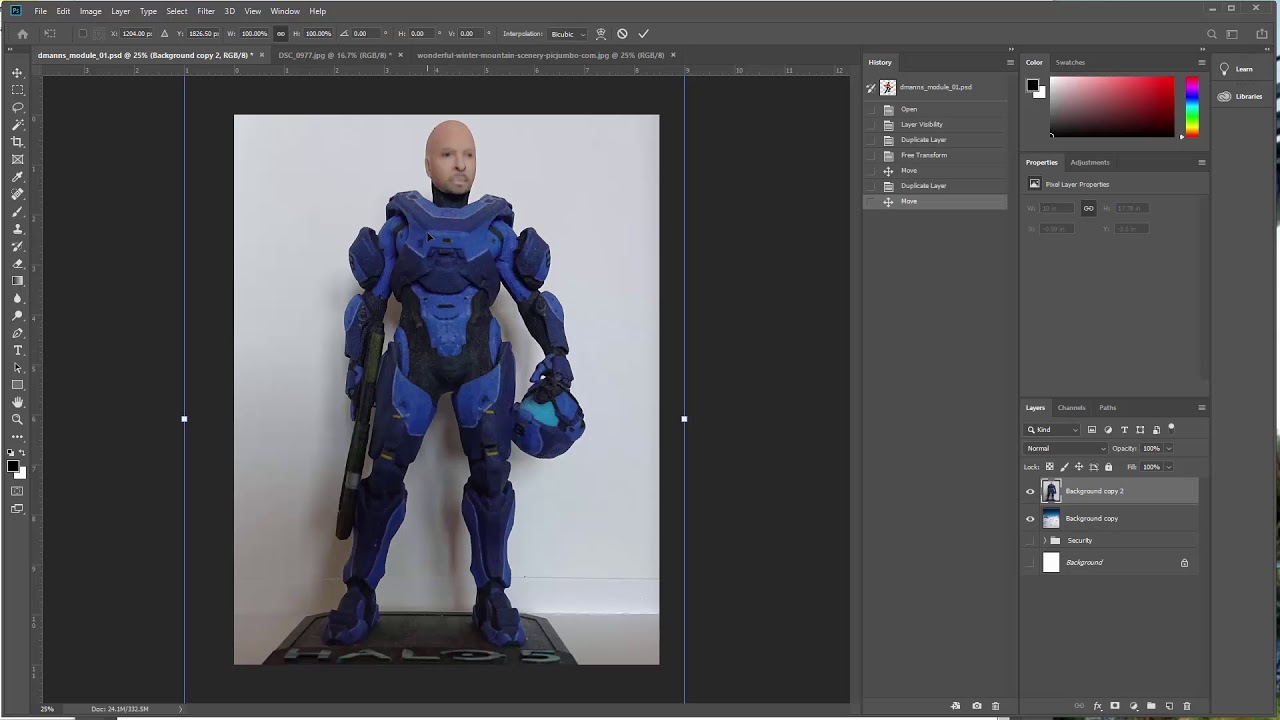Screen dimensions: 1280x720
Task: Select the Healing Brush tool
Action: [x=17, y=194]
